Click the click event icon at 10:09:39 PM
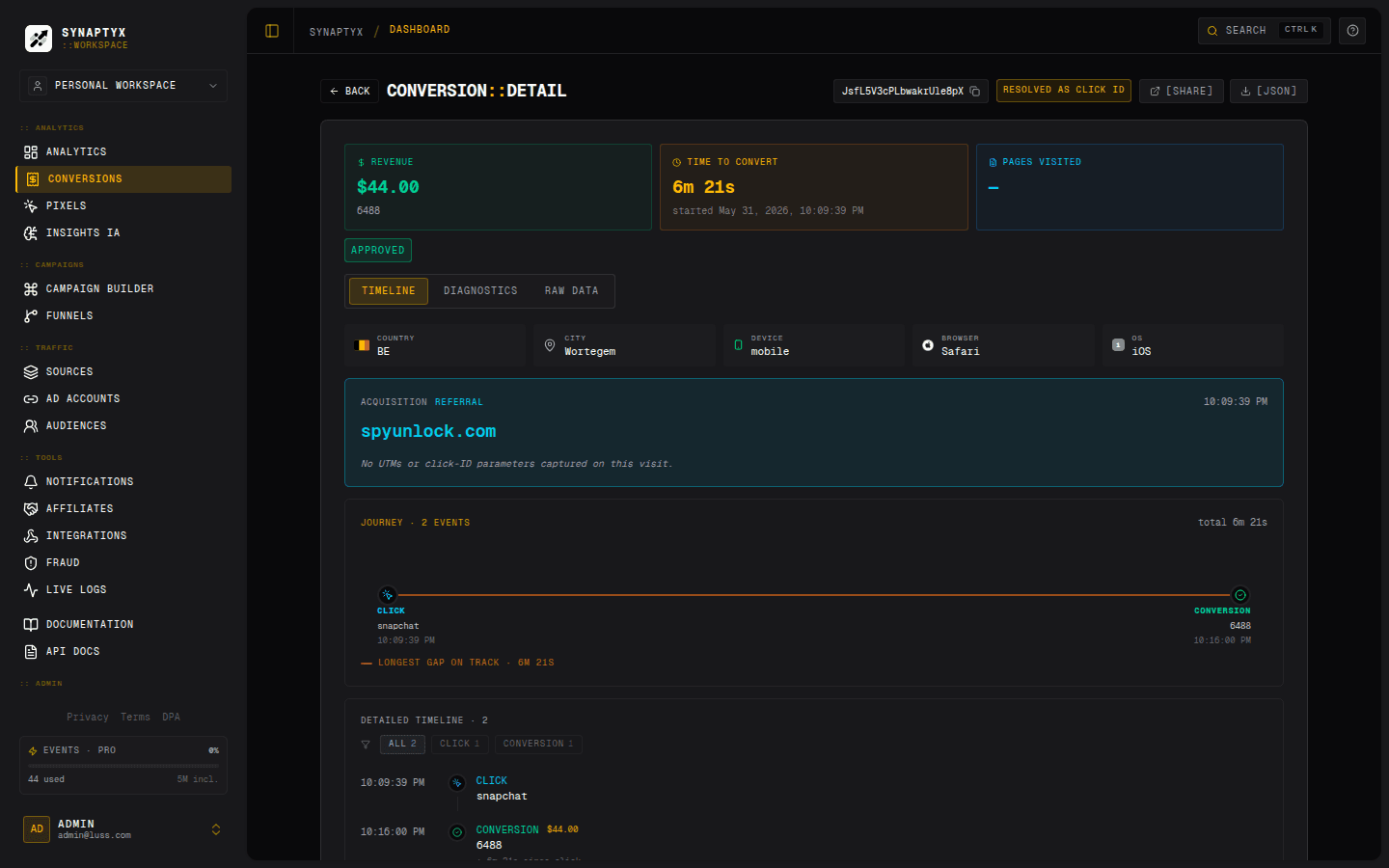Image resolution: width=1389 pixels, height=868 pixels. click(x=457, y=783)
